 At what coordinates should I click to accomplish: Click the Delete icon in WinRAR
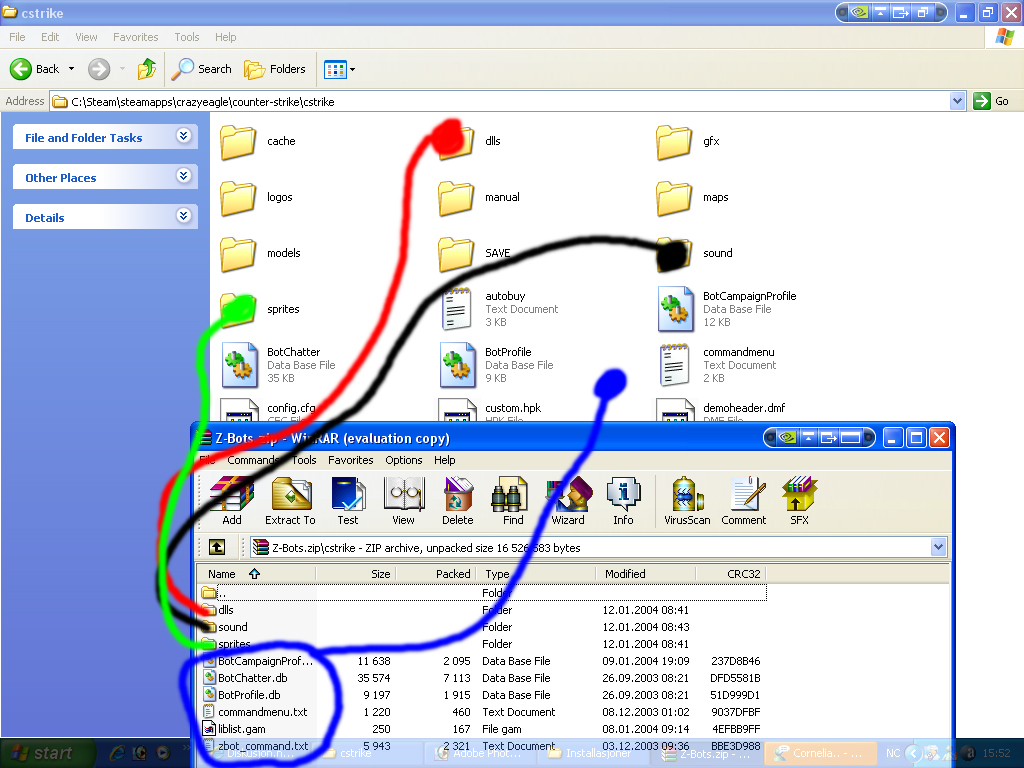click(x=458, y=500)
